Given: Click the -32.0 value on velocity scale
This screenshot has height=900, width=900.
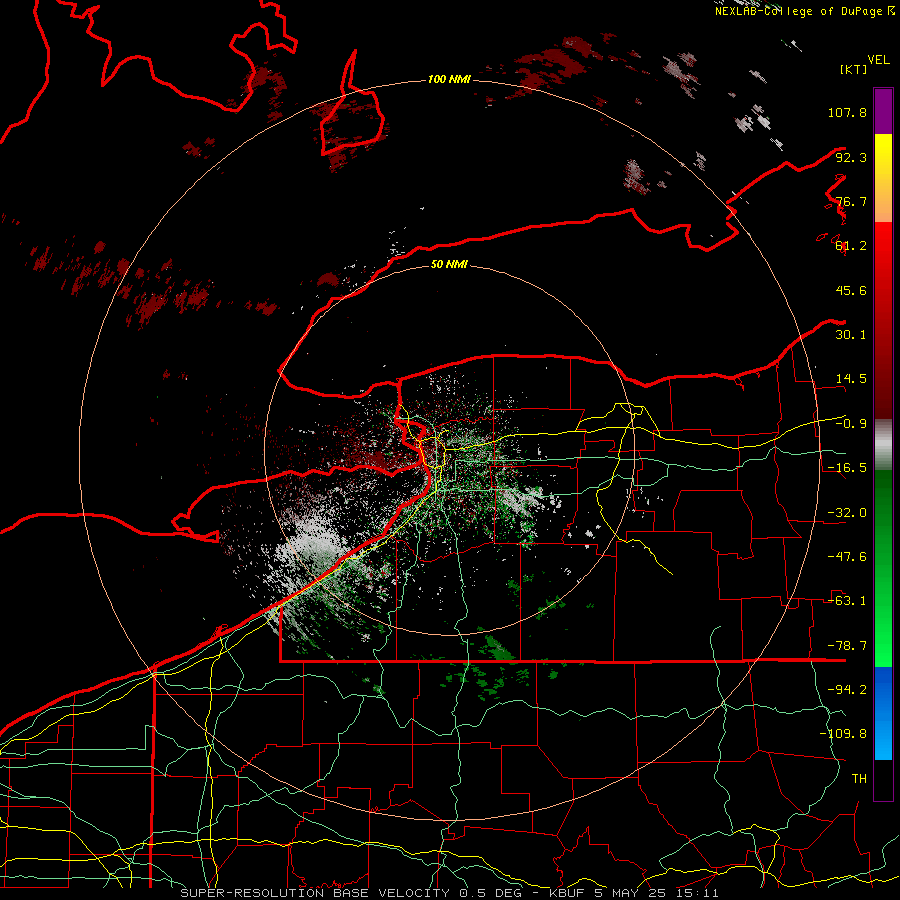Looking at the screenshot, I should (x=847, y=513).
